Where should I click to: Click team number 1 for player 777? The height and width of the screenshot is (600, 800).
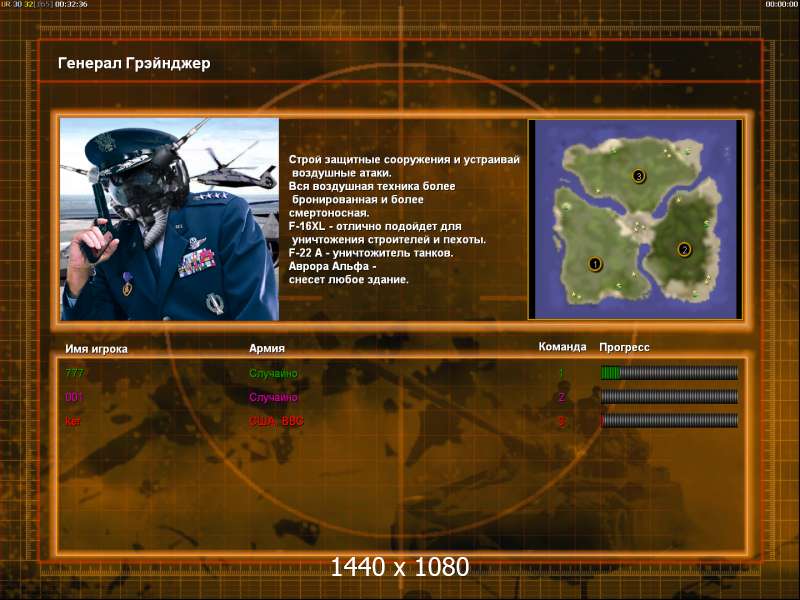pyautogui.click(x=561, y=373)
